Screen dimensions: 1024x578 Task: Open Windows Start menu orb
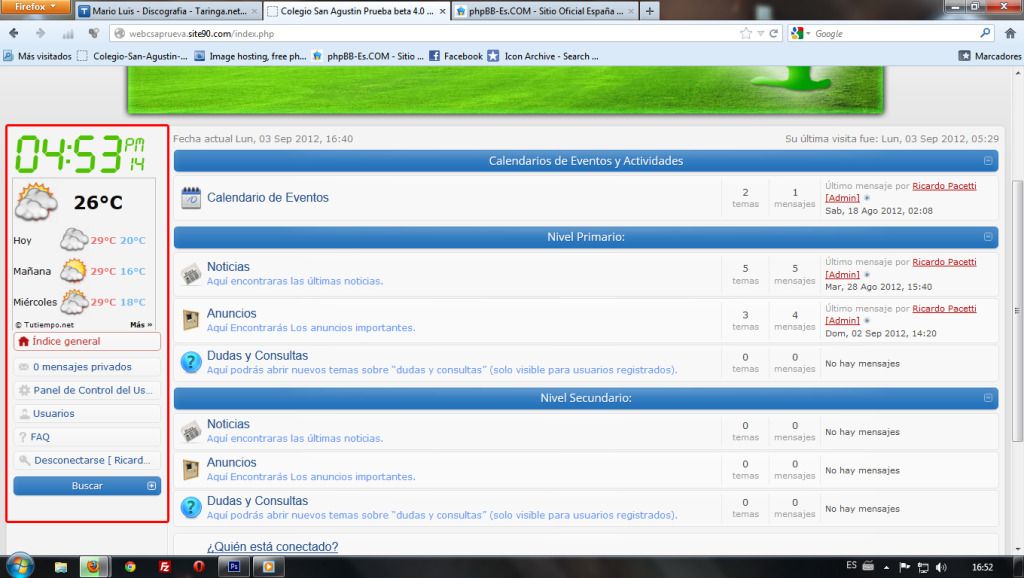19,566
